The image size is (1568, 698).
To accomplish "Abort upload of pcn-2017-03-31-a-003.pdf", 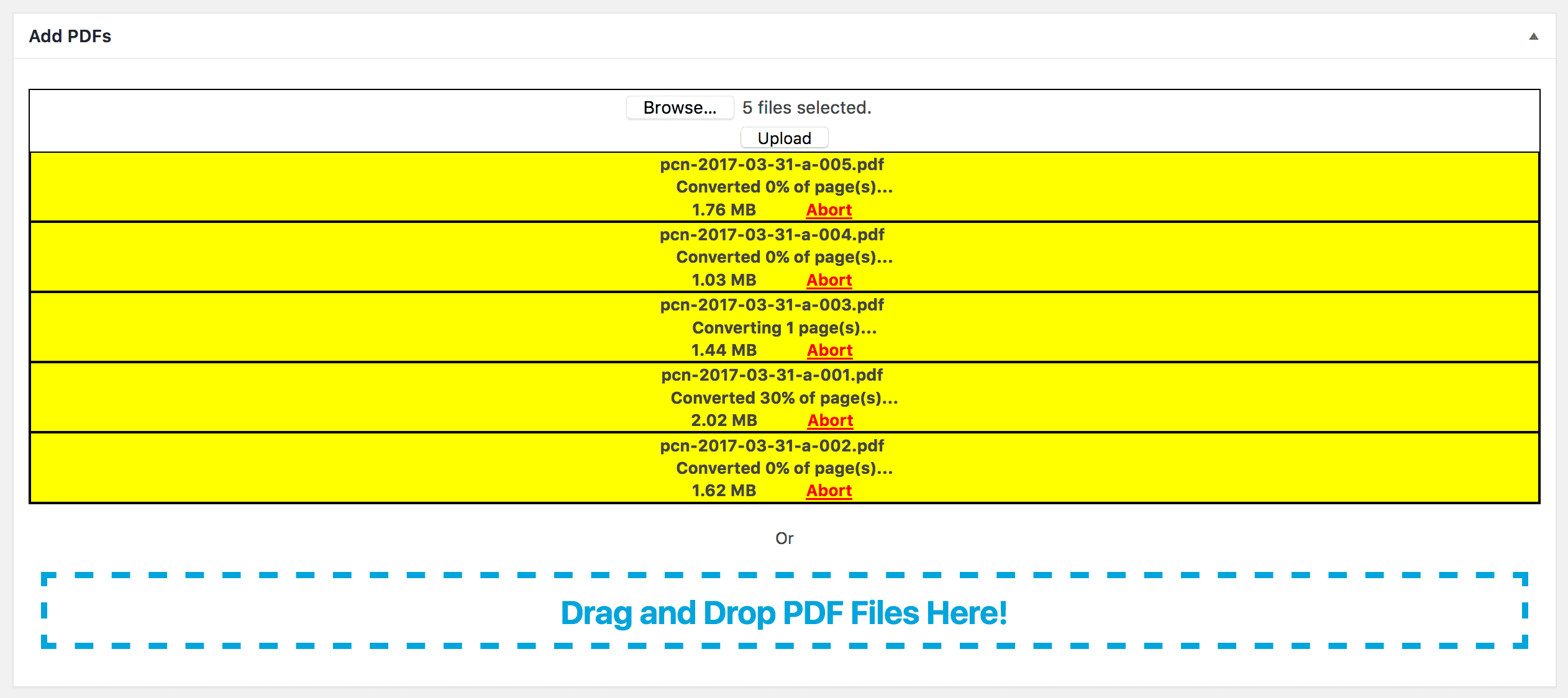I will click(829, 350).
